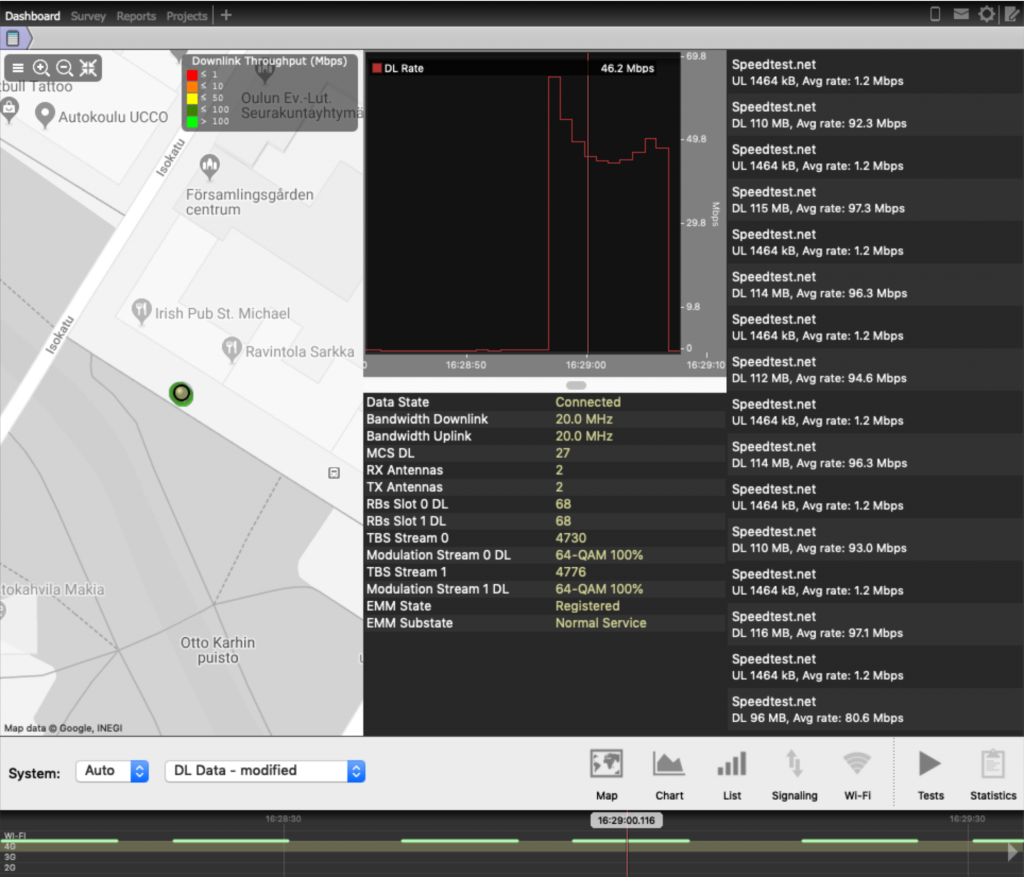Click yellow ≤ 50 legend color swatch
This screenshot has width=1024, height=877.
coord(192,98)
